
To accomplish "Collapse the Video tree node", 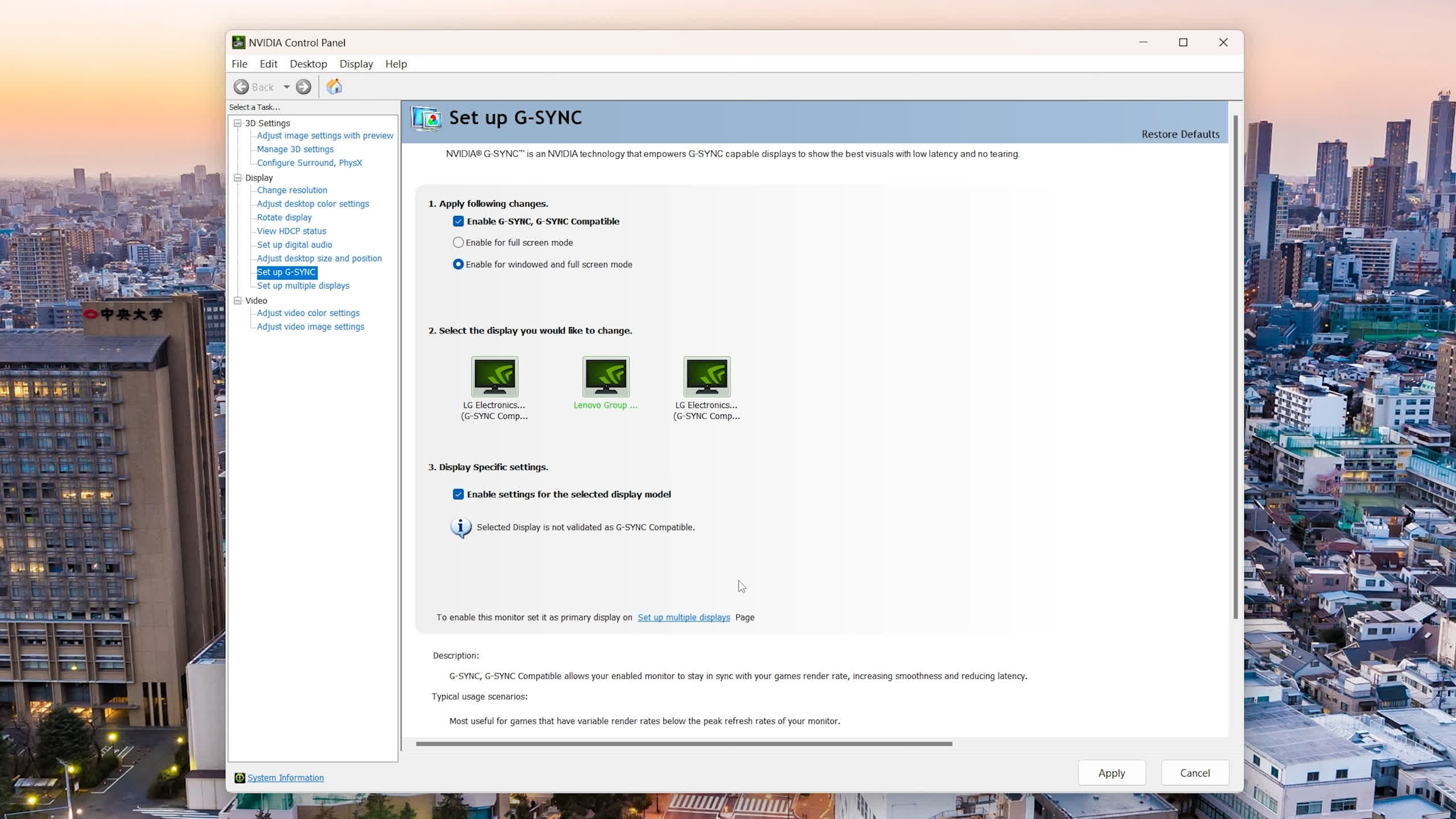I will pos(238,300).
